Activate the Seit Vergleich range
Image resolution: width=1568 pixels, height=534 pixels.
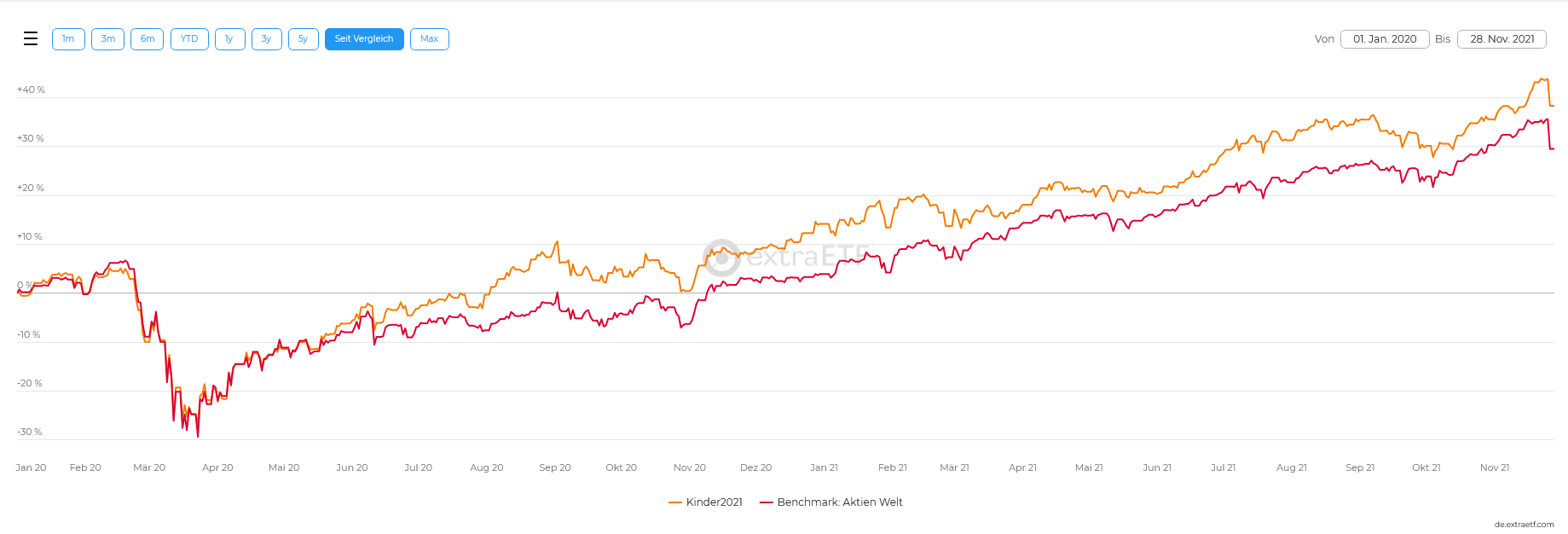(364, 39)
